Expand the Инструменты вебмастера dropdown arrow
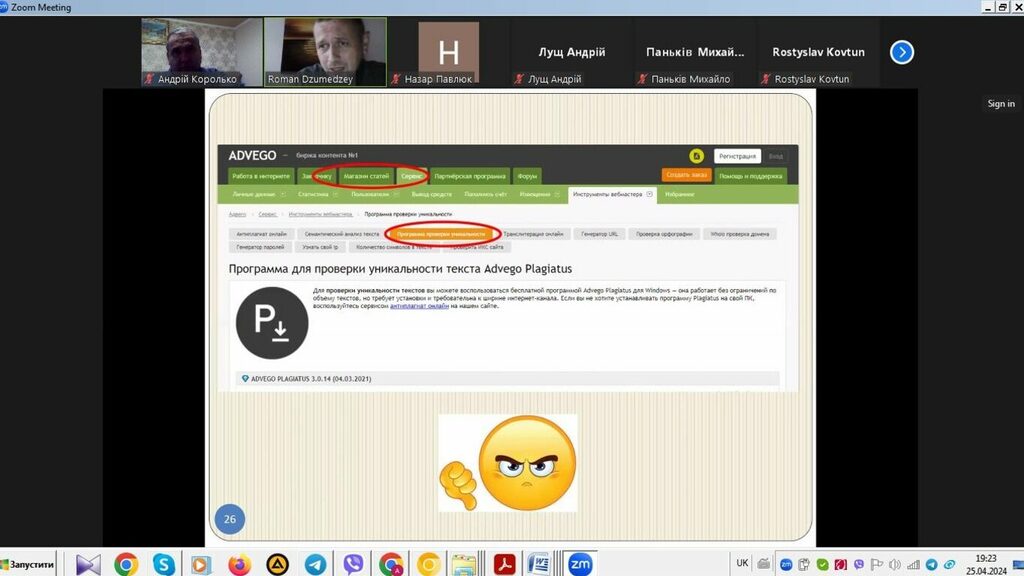The width and height of the screenshot is (1024, 576). [650, 194]
